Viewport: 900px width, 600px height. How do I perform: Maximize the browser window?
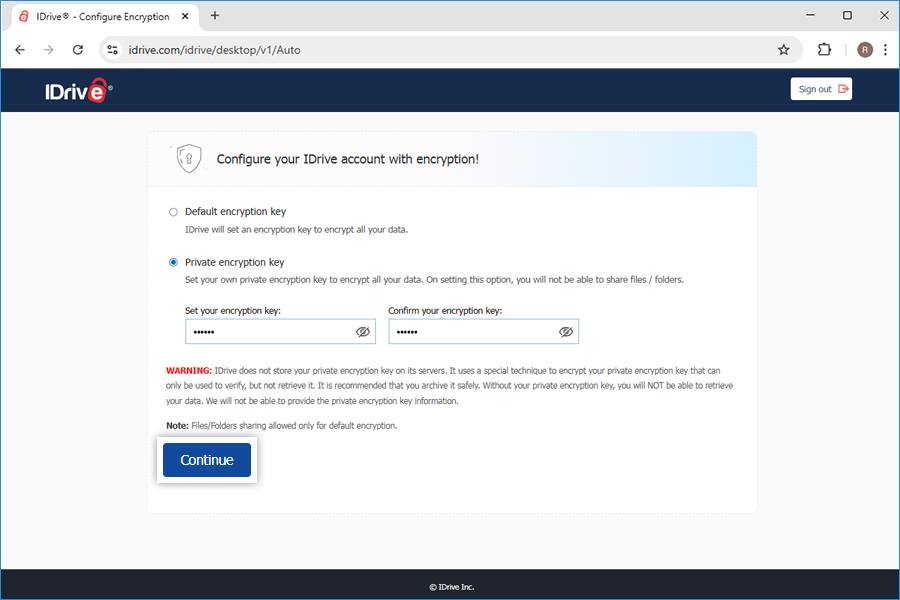click(x=847, y=16)
